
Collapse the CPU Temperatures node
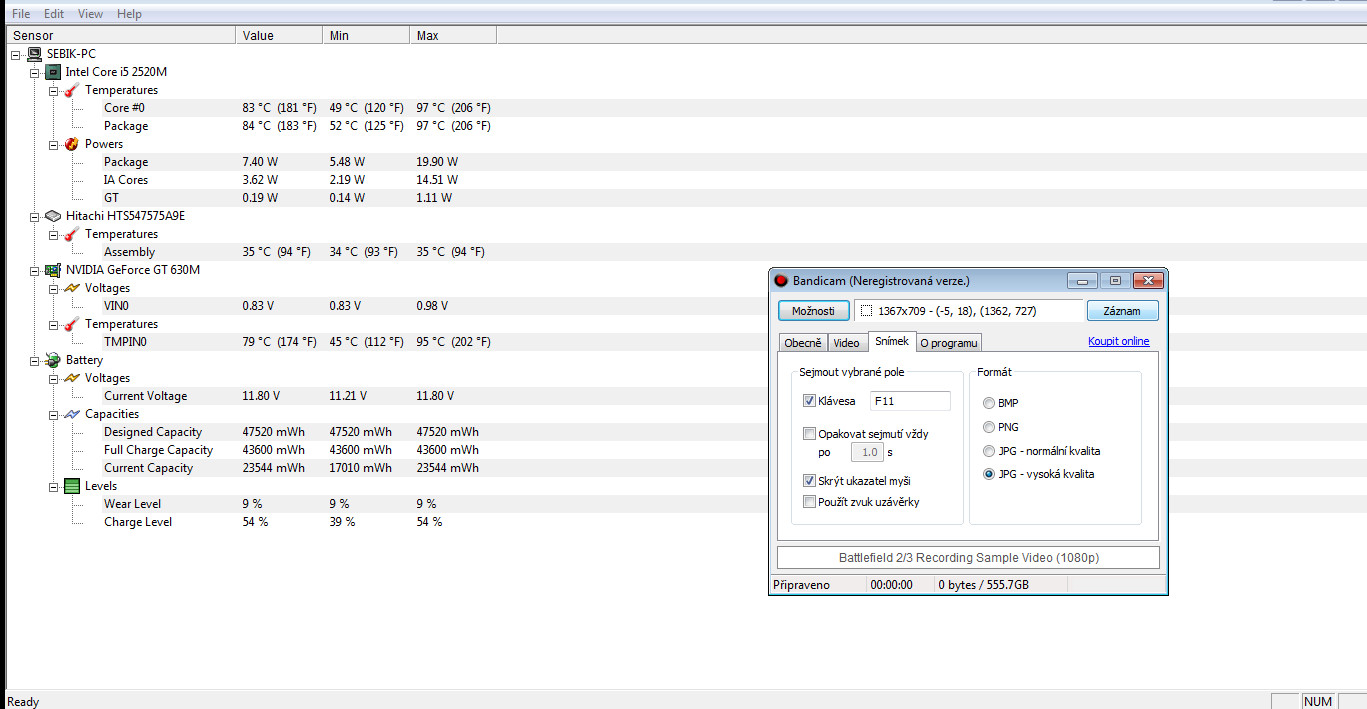53,90
